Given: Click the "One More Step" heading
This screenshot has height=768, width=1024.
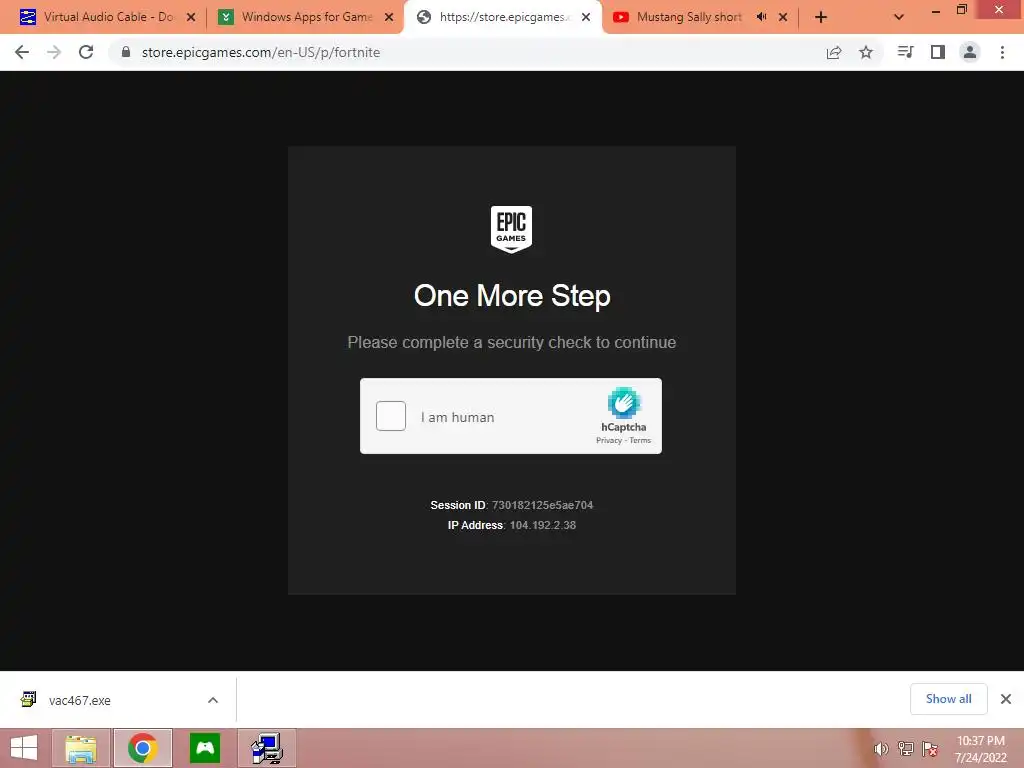Looking at the screenshot, I should (x=512, y=296).
